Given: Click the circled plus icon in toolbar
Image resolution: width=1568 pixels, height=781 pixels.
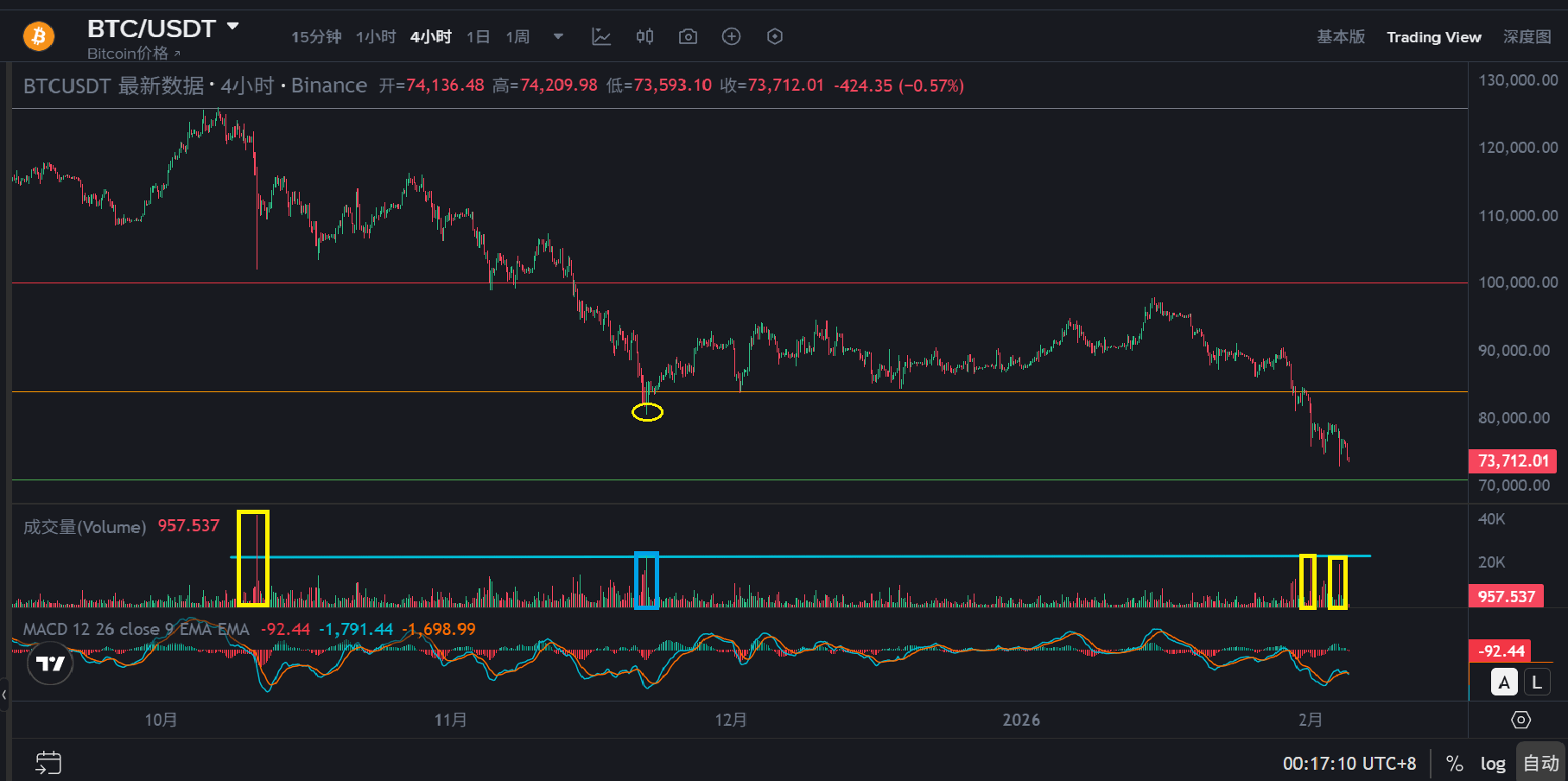Looking at the screenshot, I should coord(731,36).
